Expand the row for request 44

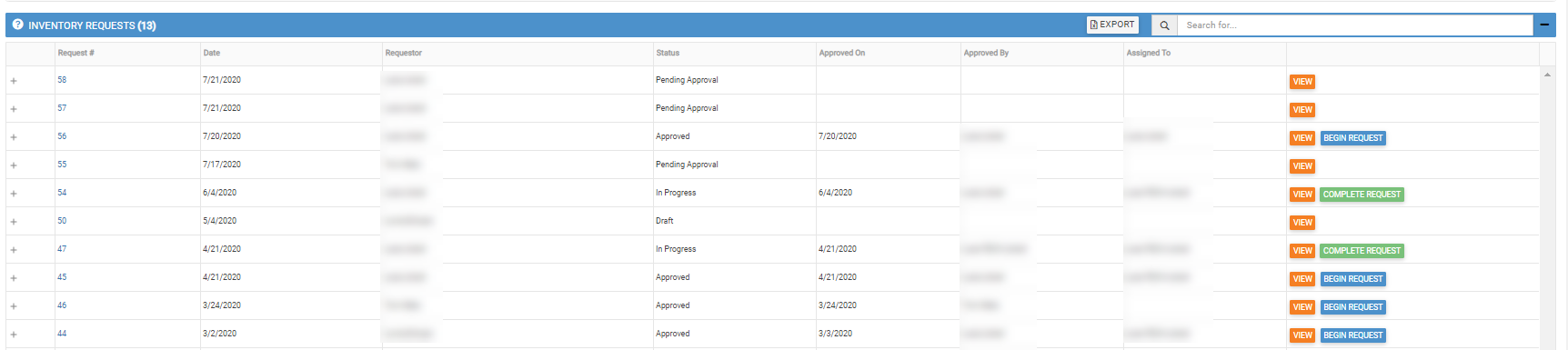tap(14, 335)
